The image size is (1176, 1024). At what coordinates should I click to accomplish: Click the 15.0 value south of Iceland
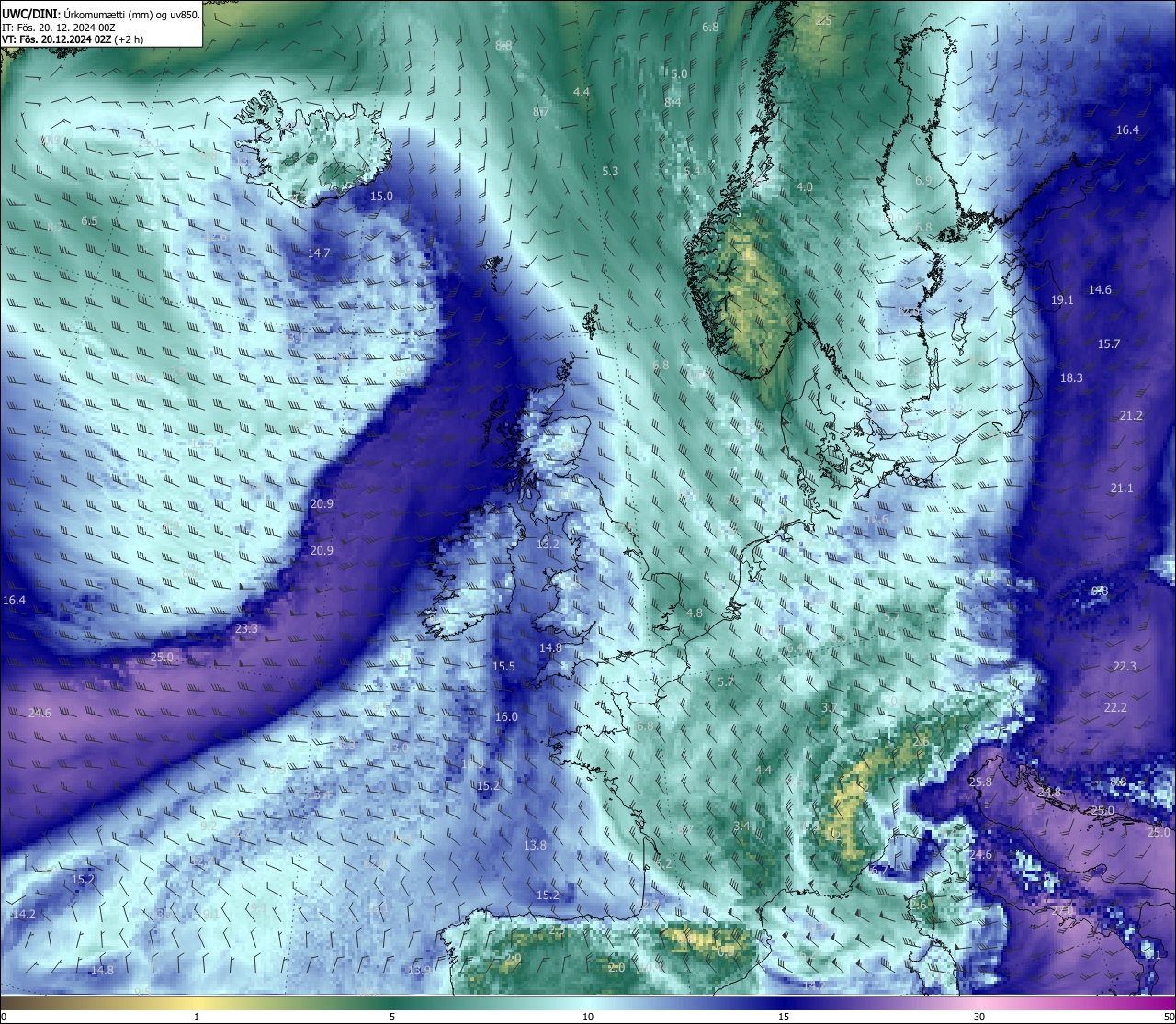click(381, 197)
